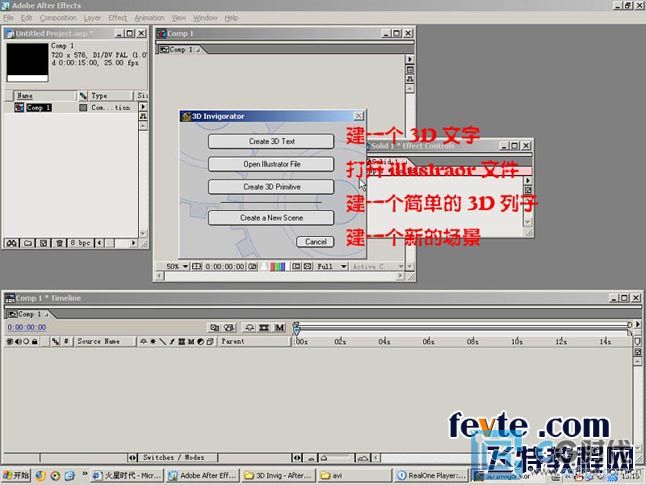Click new composition icon in Project panel

[43, 243]
